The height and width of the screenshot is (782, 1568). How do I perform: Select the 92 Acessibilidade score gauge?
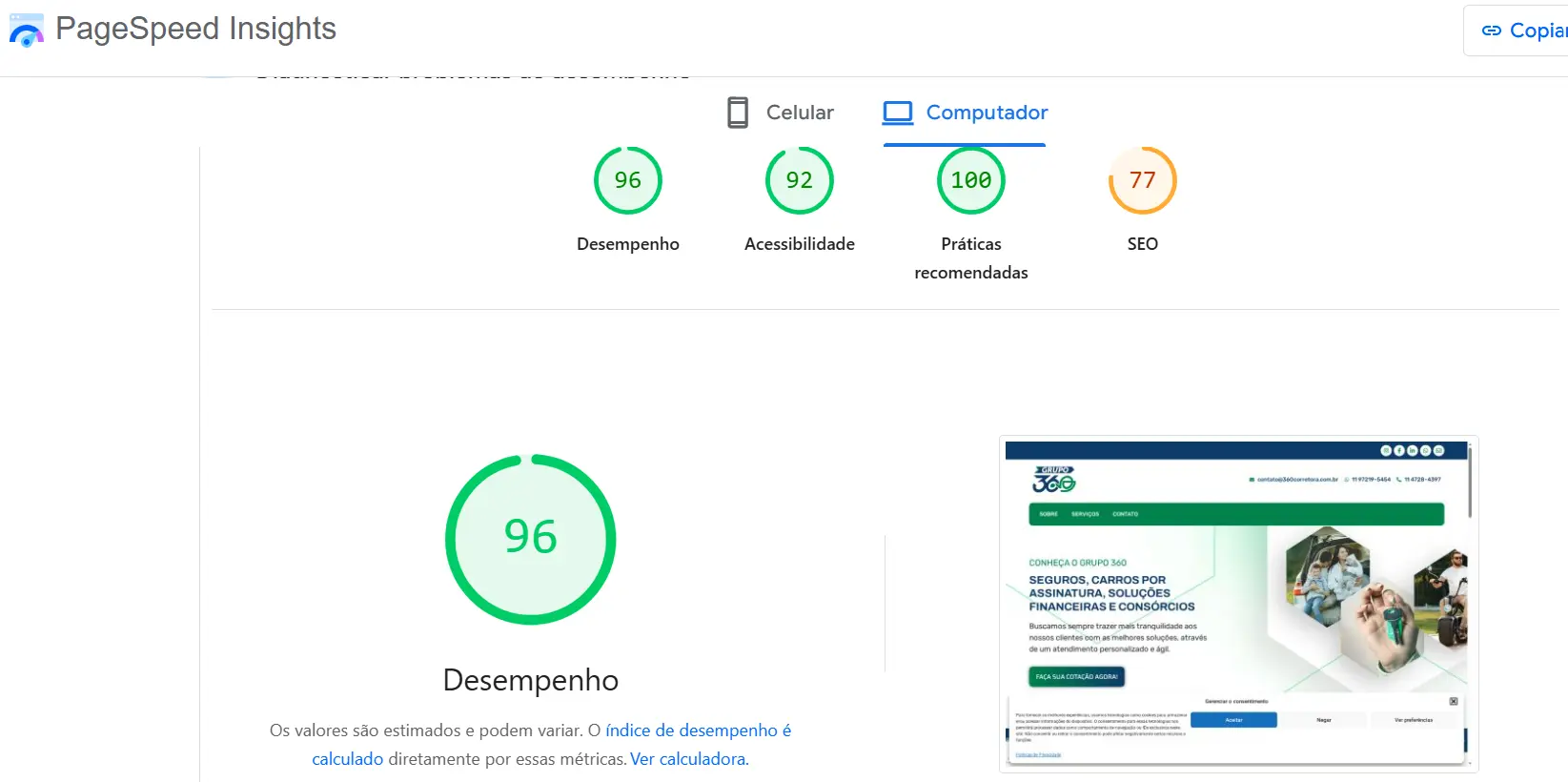(x=799, y=180)
